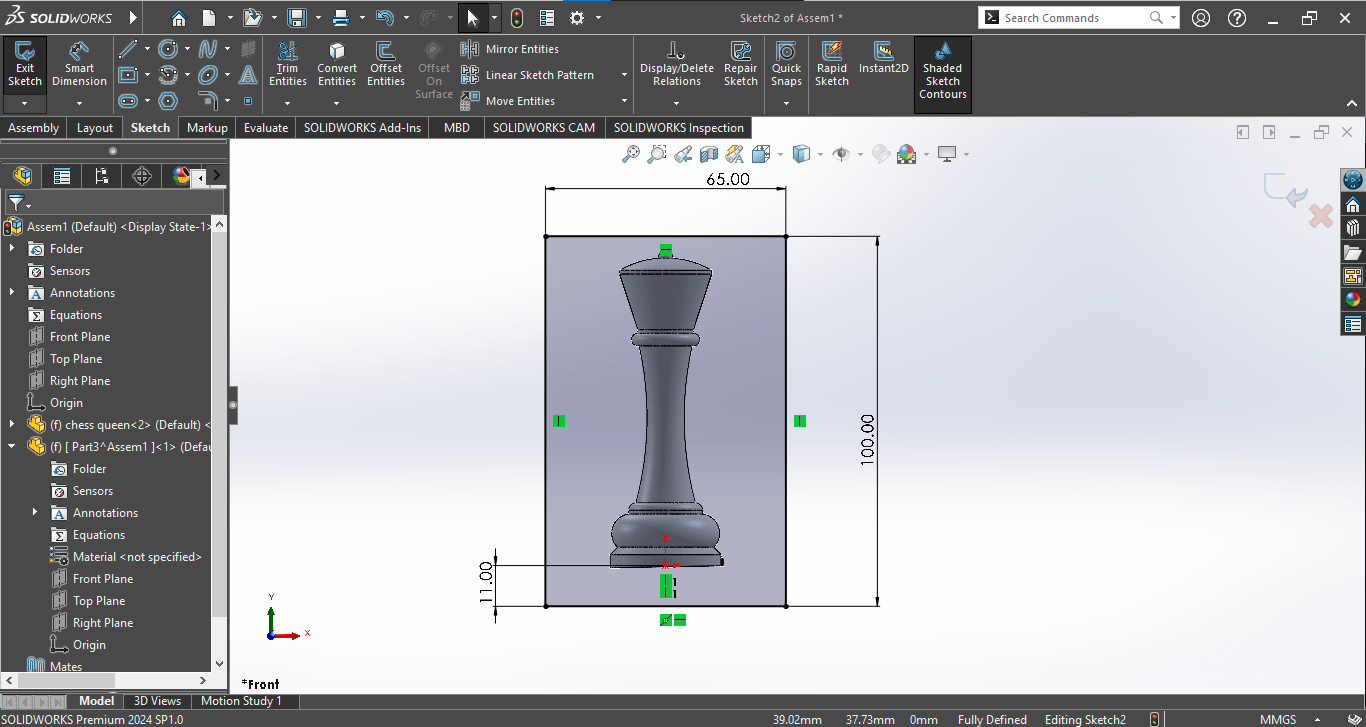The width and height of the screenshot is (1366, 727).
Task: Select the Spline sketch tool
Action: click(208, 49)
